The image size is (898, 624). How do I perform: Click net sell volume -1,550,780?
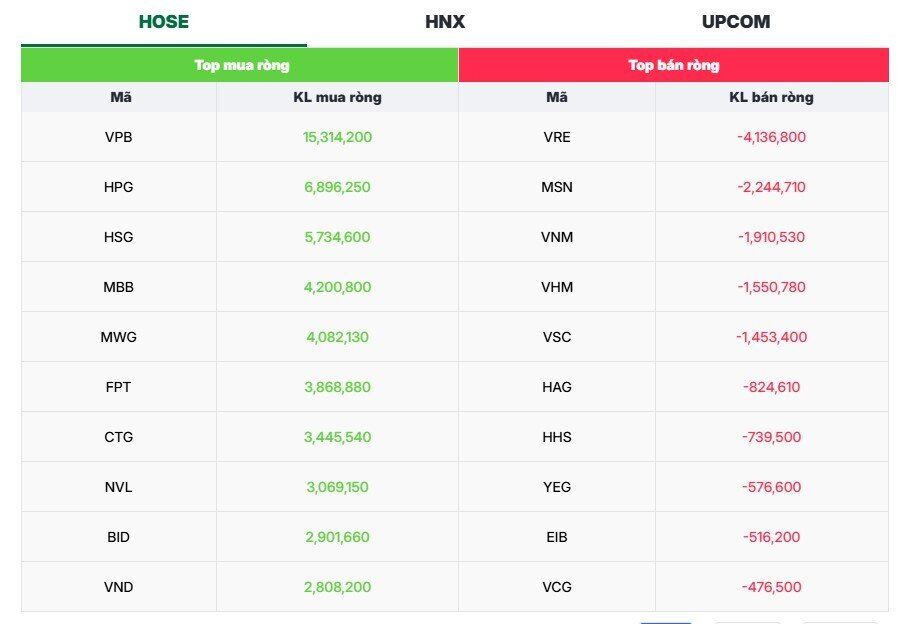click(x=771, y=287)
